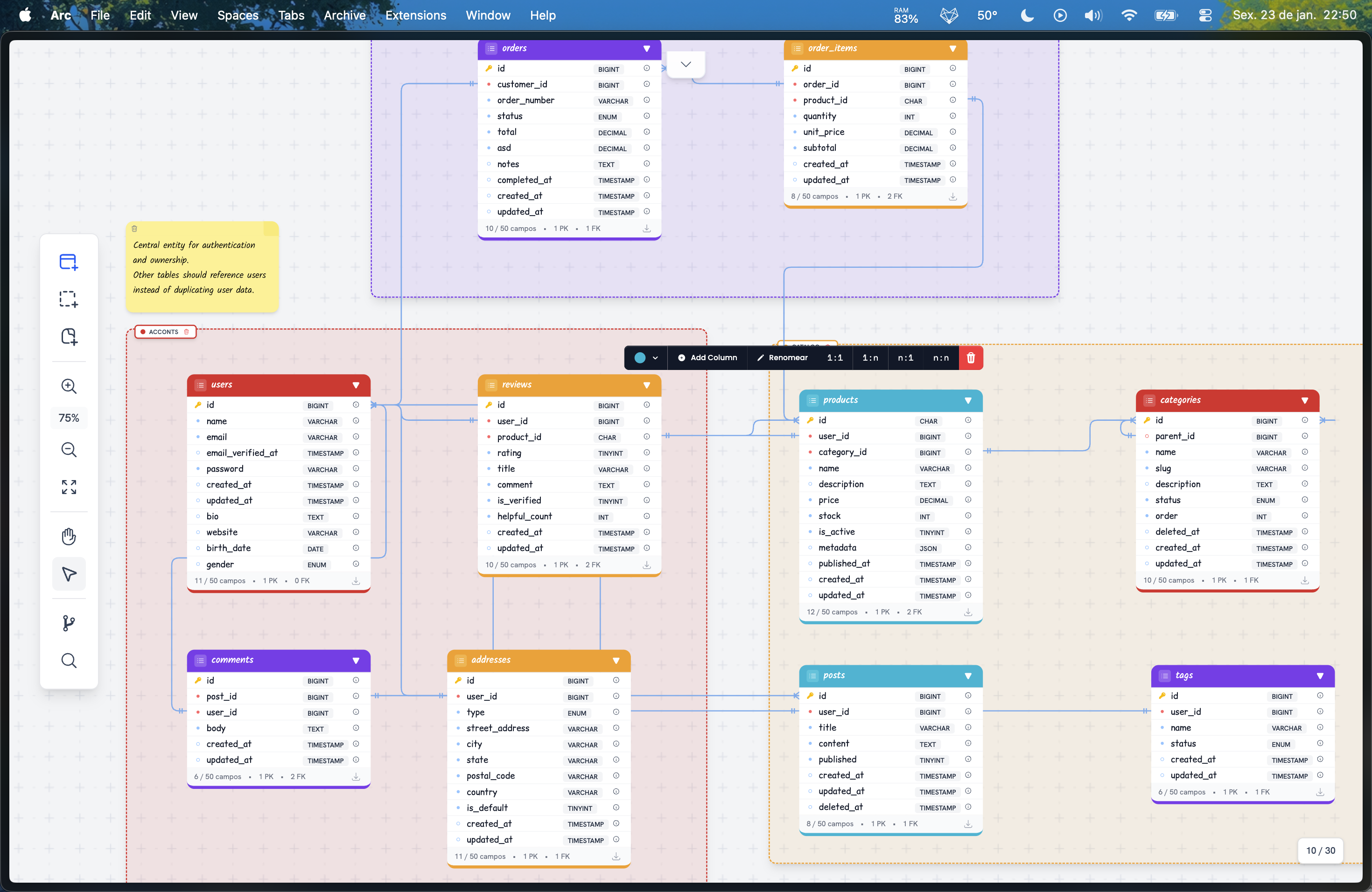Fit the diagram to screen
Screen dimensions: 1372x892
69,487
